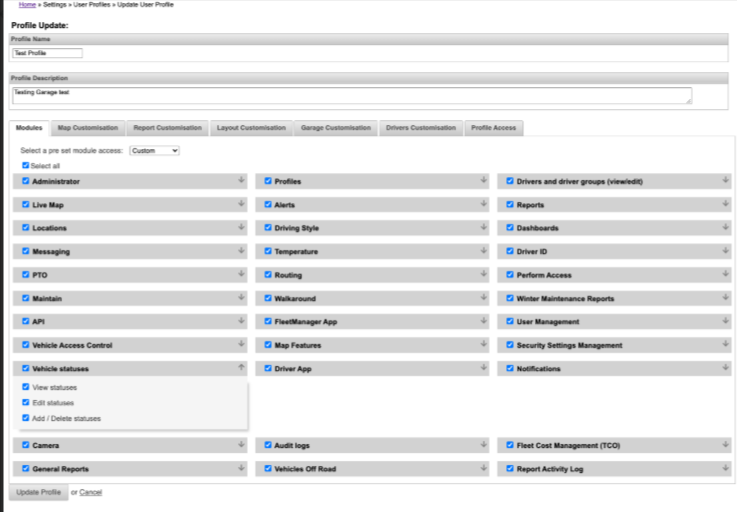Image resolution: width=737 pixels, height=512 pixels.
Task: Uncheck the User Management checkbox
Action: [510, 321]
